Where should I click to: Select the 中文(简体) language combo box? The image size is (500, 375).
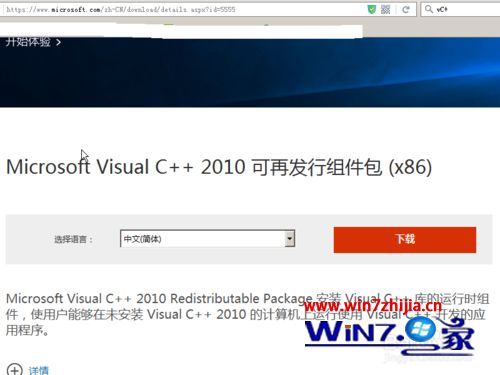click(207, 239)
